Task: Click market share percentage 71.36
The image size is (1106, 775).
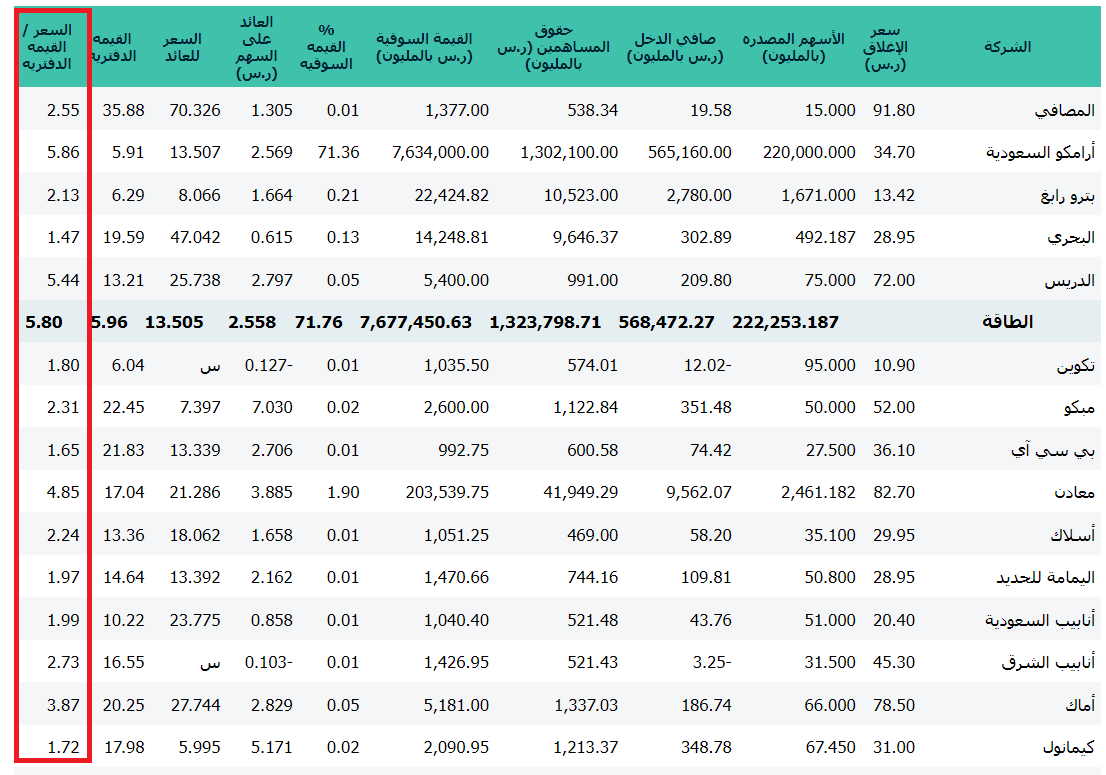Action: point(339,152)
